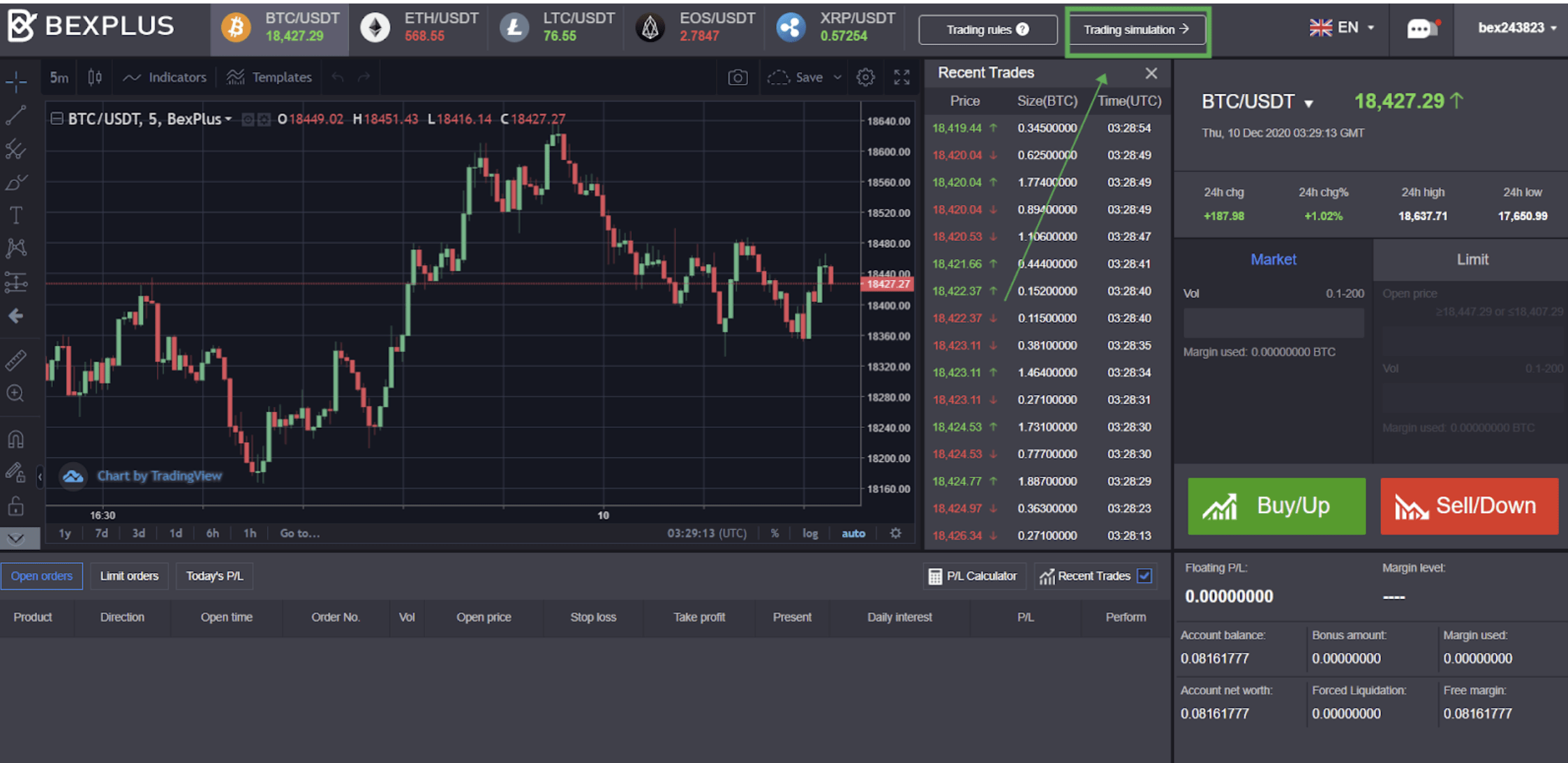1568x763 pixels.
Task: Open the Indicators menu
Action: [165, 77]
